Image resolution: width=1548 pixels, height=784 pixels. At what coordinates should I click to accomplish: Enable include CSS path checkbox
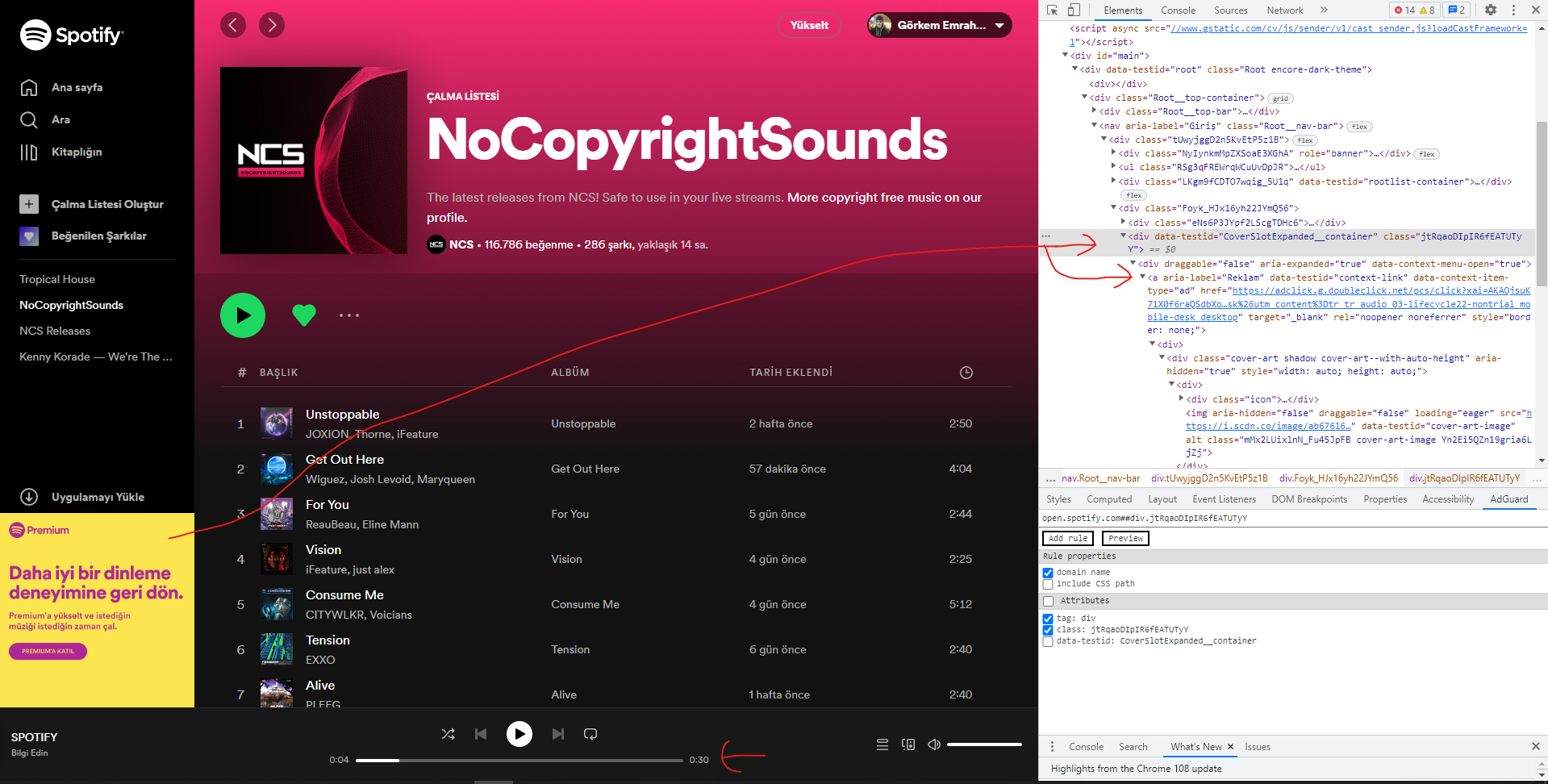[x=1048, y=584]
